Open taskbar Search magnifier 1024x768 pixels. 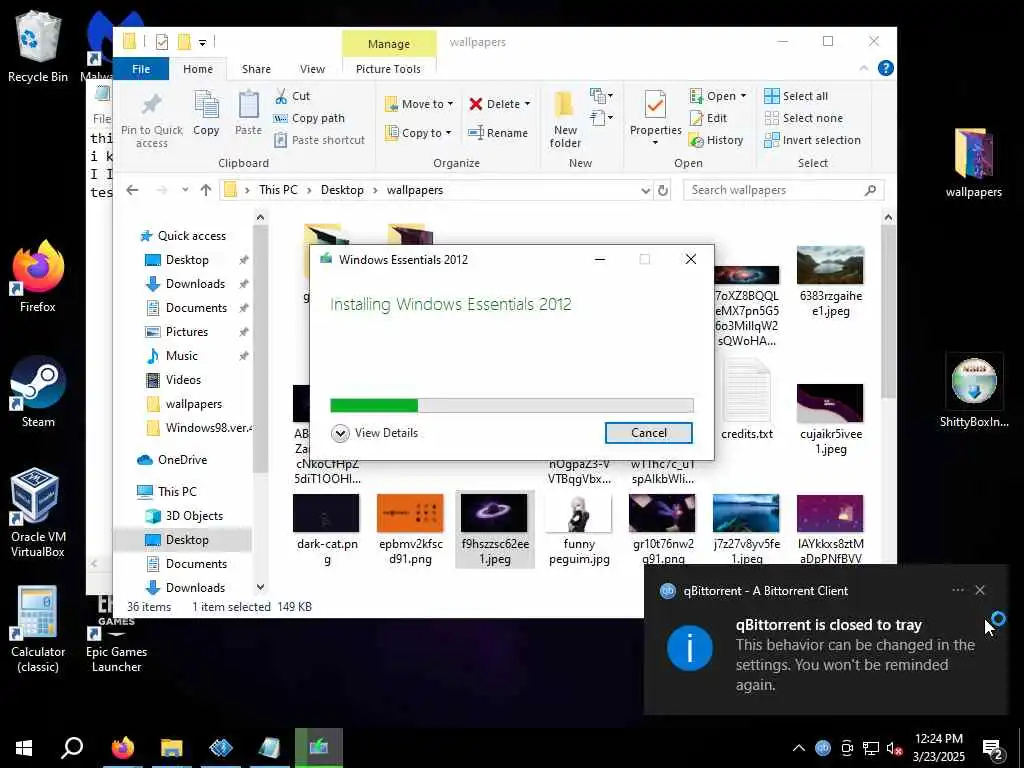click(x=72, y=748)
